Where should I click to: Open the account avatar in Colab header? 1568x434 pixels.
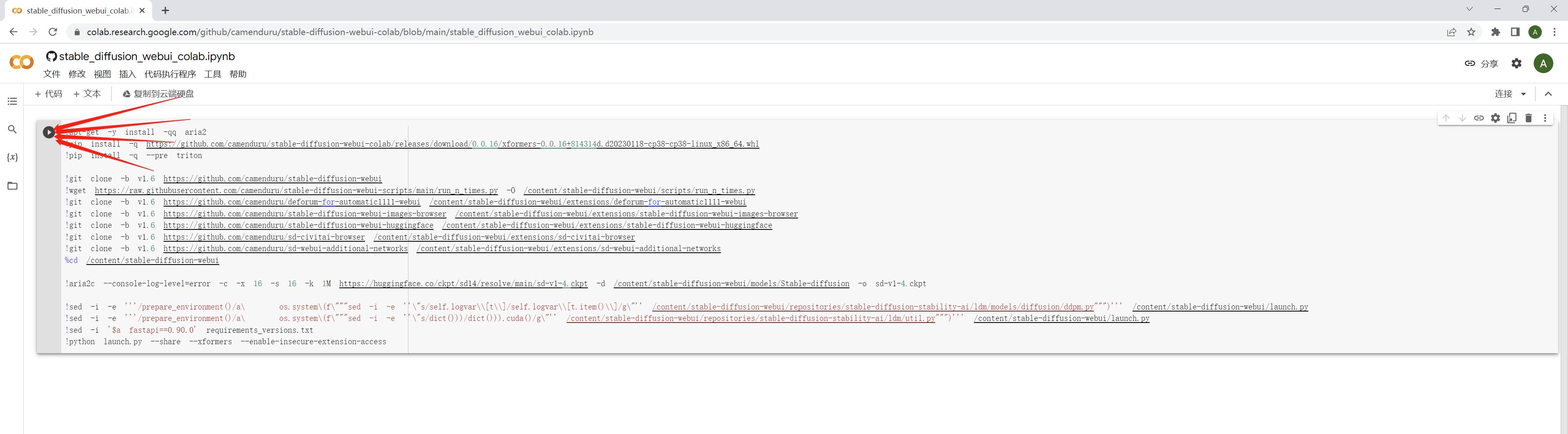tap(1543, 63)
